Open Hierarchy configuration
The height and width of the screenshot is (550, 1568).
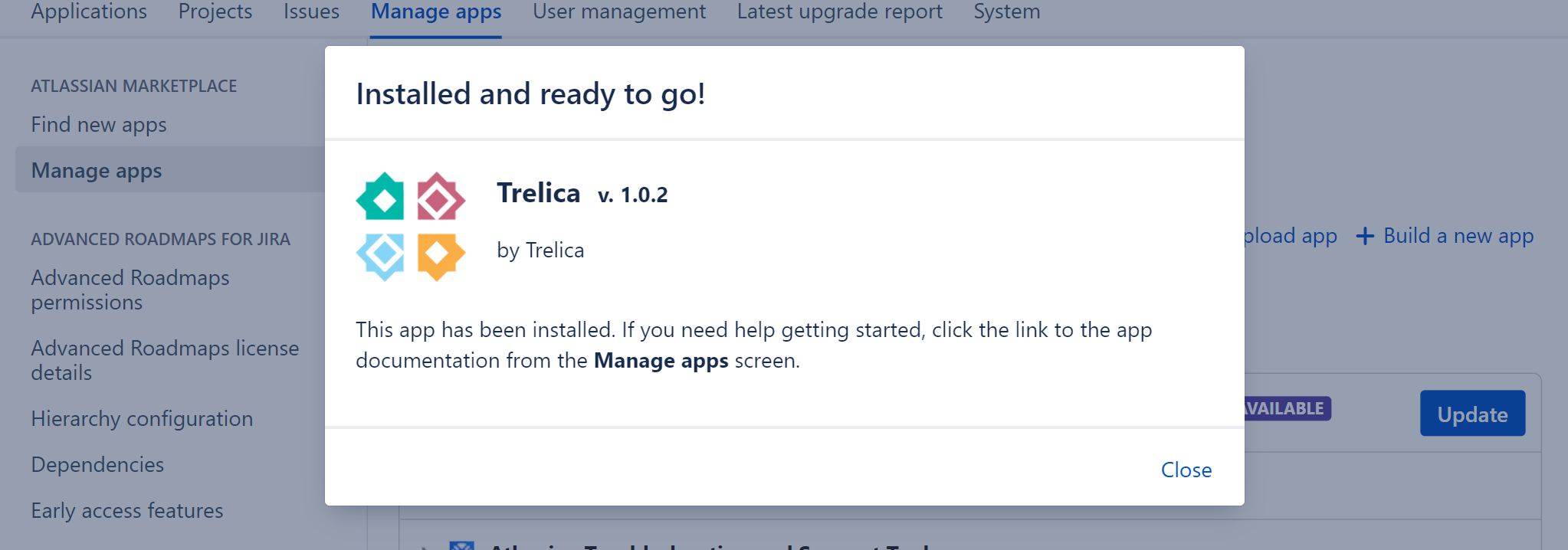(142, 418)
